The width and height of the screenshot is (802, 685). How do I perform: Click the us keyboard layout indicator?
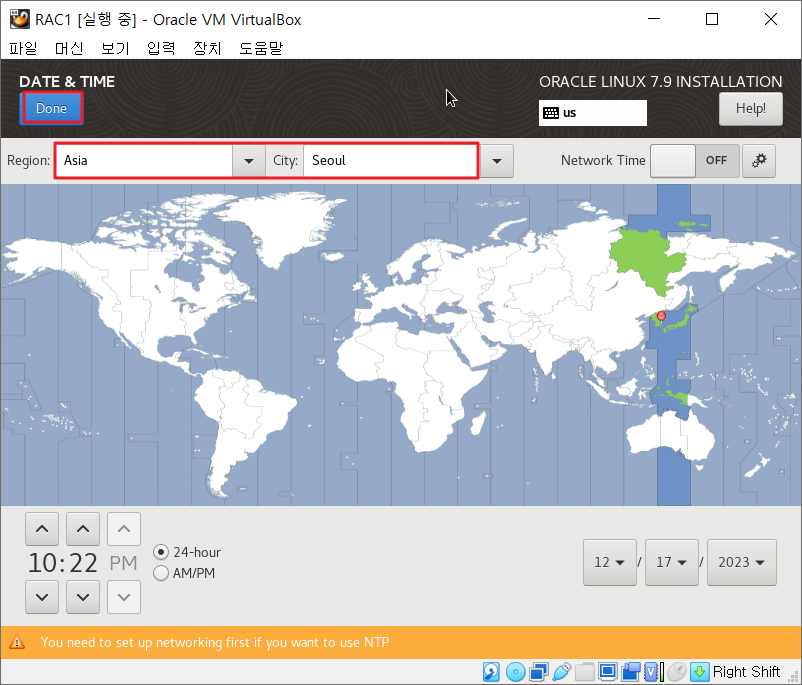pos(592,113)
